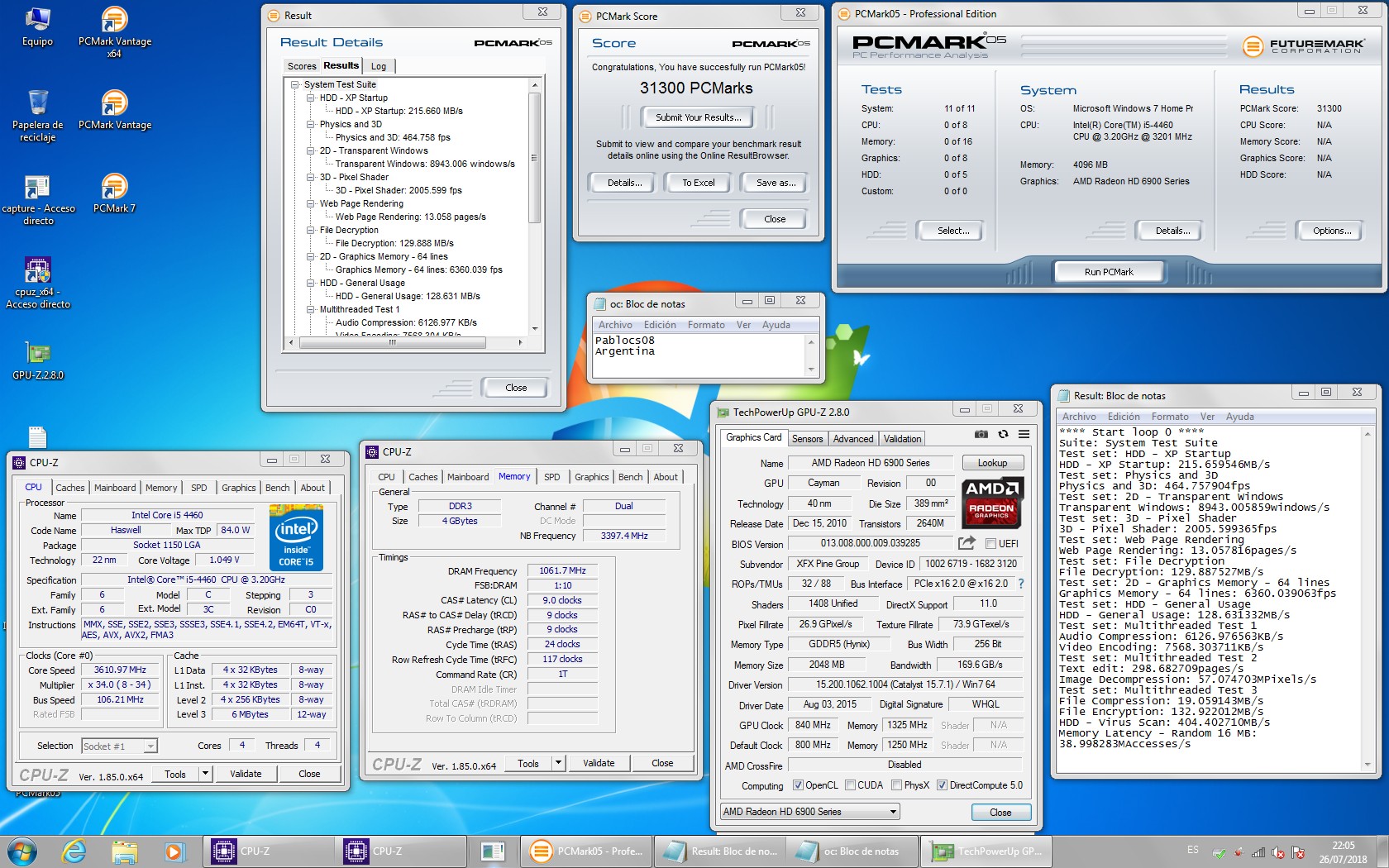The width and height of the screenshot is (1389, 868).
Task: Open the SPD tab in CPU-Z Memory window
Action: [552, 477]
